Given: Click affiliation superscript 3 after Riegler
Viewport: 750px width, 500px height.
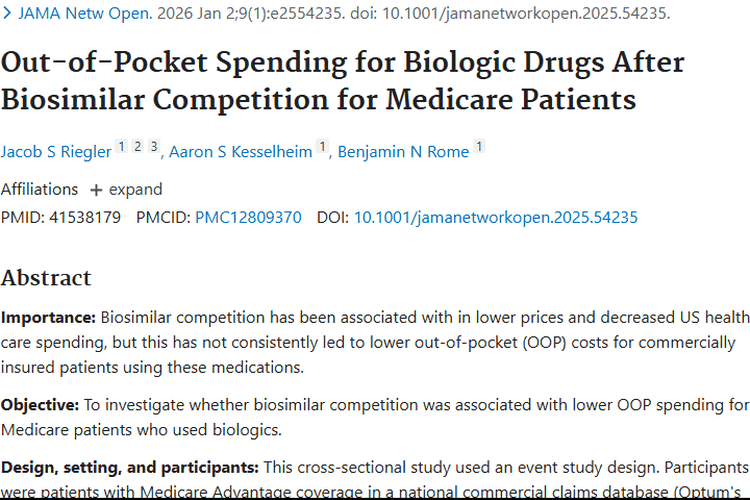Looking at the screenshot, I should tap(154, 147).
